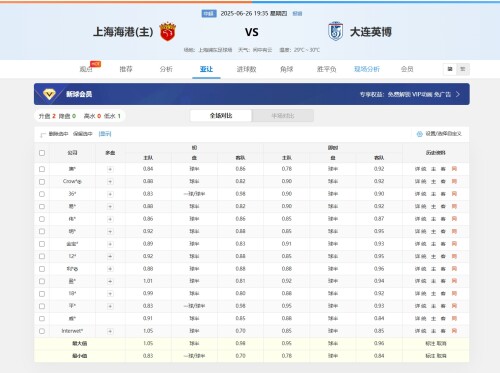This screenshot has width=500, height=373.
Task: Expand multi-line plus in 金宝* row
Action: [110, 244]
